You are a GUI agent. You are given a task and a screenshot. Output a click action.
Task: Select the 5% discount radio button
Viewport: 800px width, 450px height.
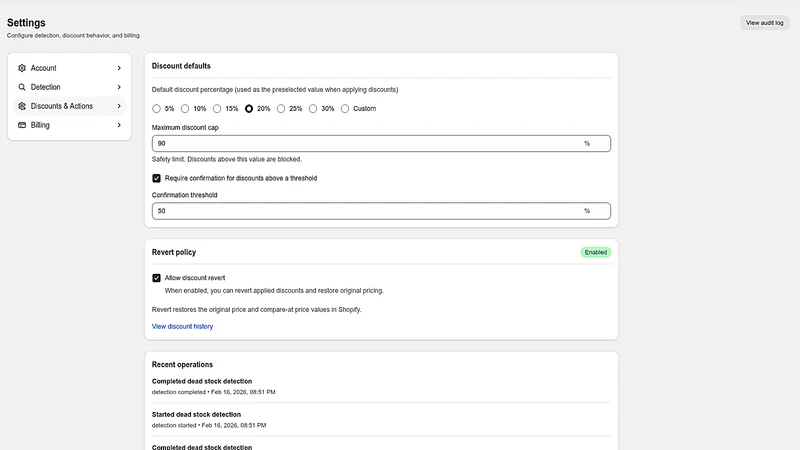click(x=156, y=109)
